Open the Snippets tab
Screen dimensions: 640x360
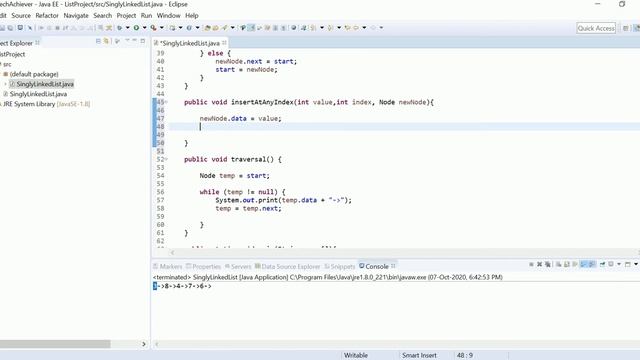340,267
